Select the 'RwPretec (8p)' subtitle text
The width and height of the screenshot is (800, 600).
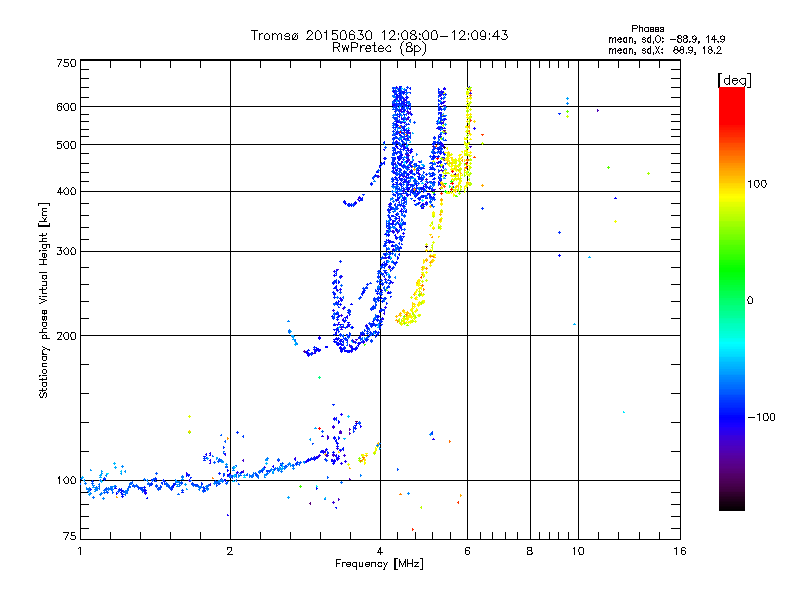click(x=379, y=48)
